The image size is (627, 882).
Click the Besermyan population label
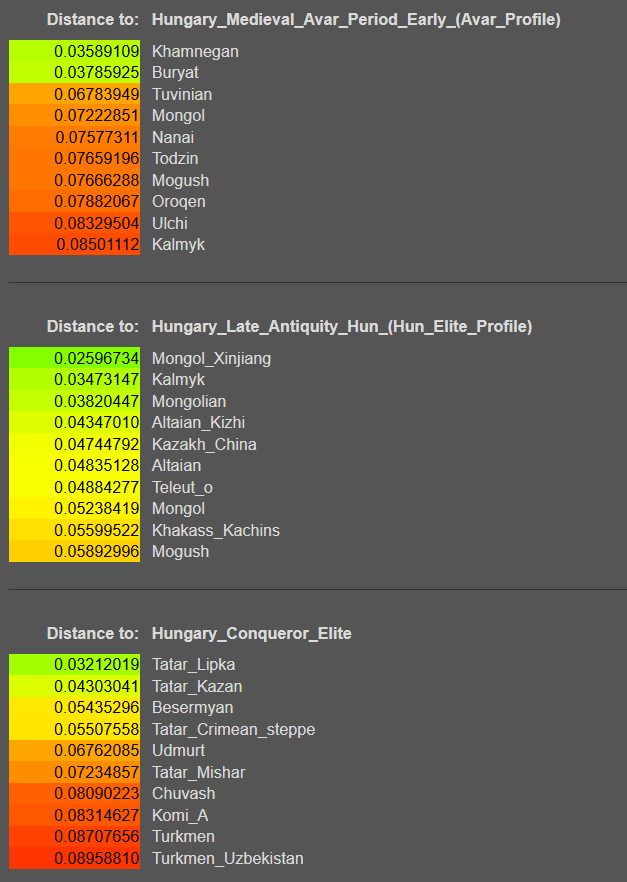[x=192, y=708]
